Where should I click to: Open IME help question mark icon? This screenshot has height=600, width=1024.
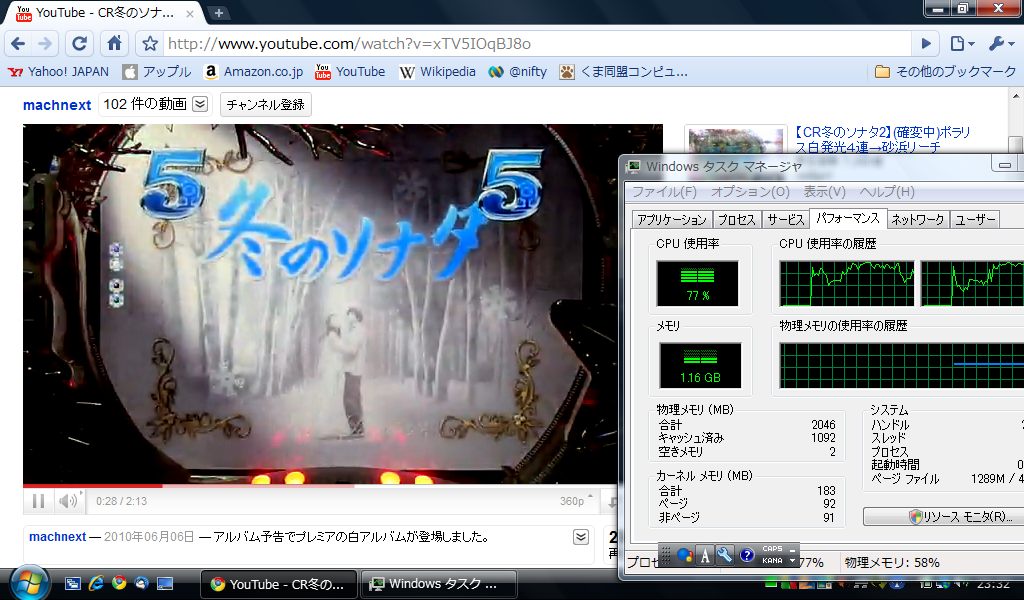[x=747, y=555]
